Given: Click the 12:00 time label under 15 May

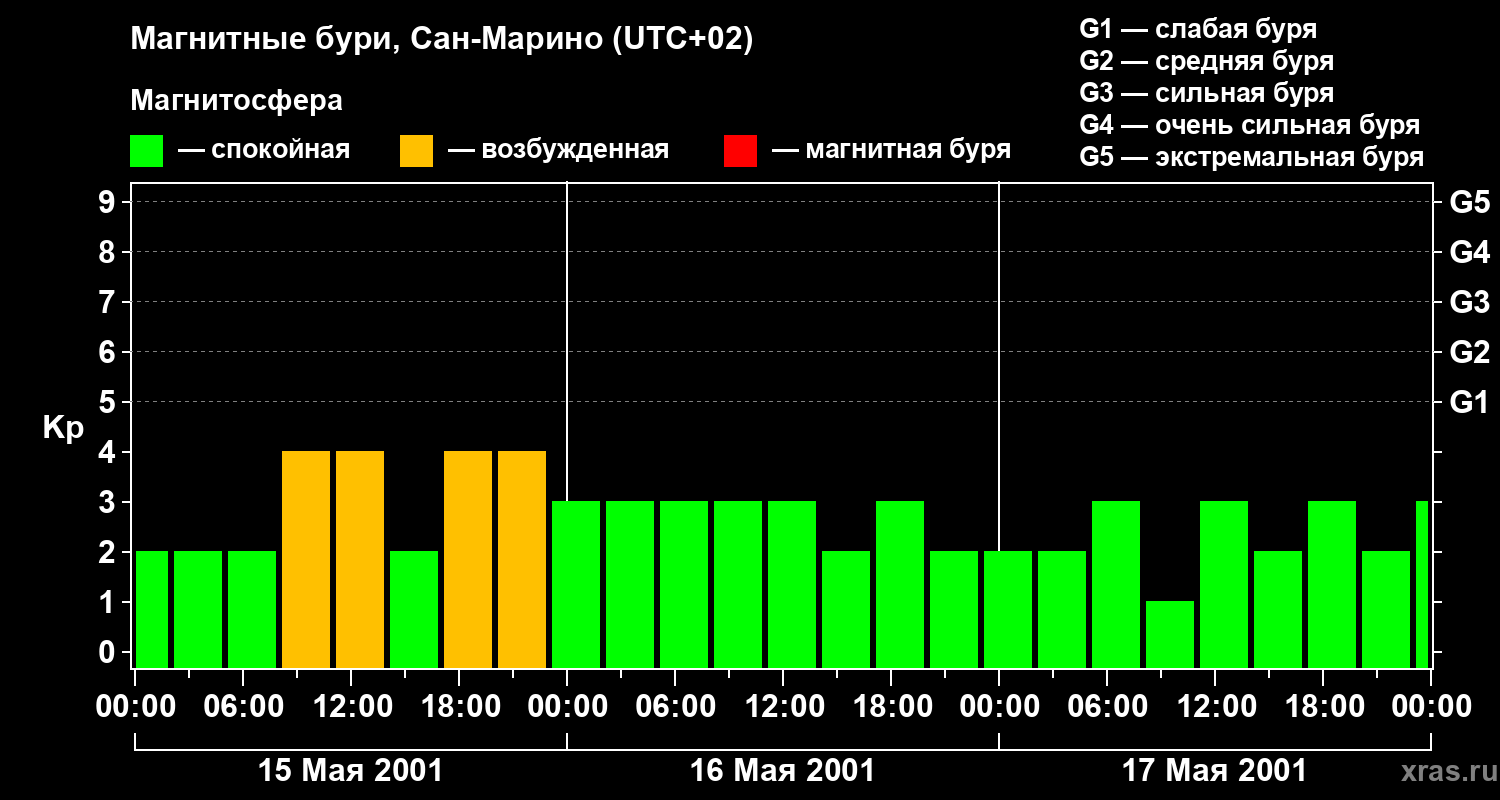Looking at the screenshot, I should point(351,707).
